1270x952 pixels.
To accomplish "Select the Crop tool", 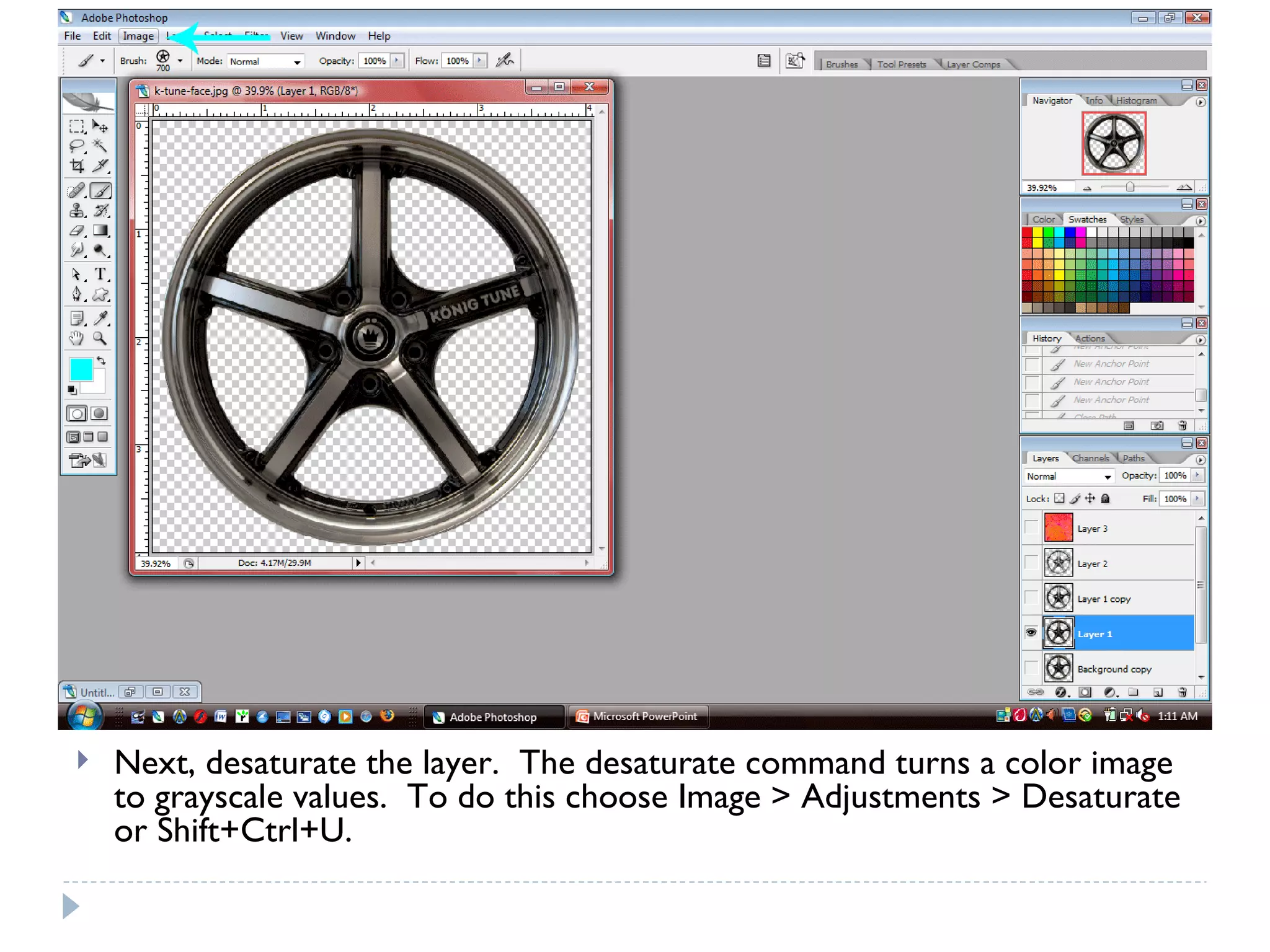I will [x=77, y=165].
